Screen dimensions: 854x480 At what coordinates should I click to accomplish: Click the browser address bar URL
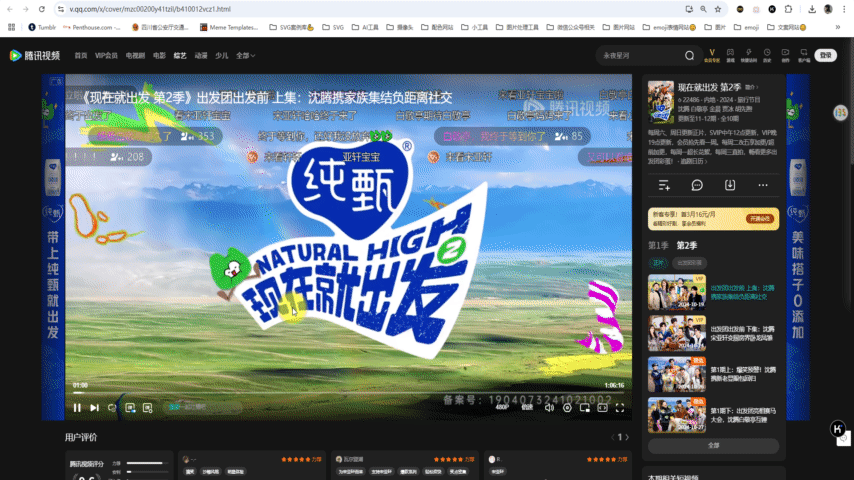pyautogui.click(x=150, y=9)
